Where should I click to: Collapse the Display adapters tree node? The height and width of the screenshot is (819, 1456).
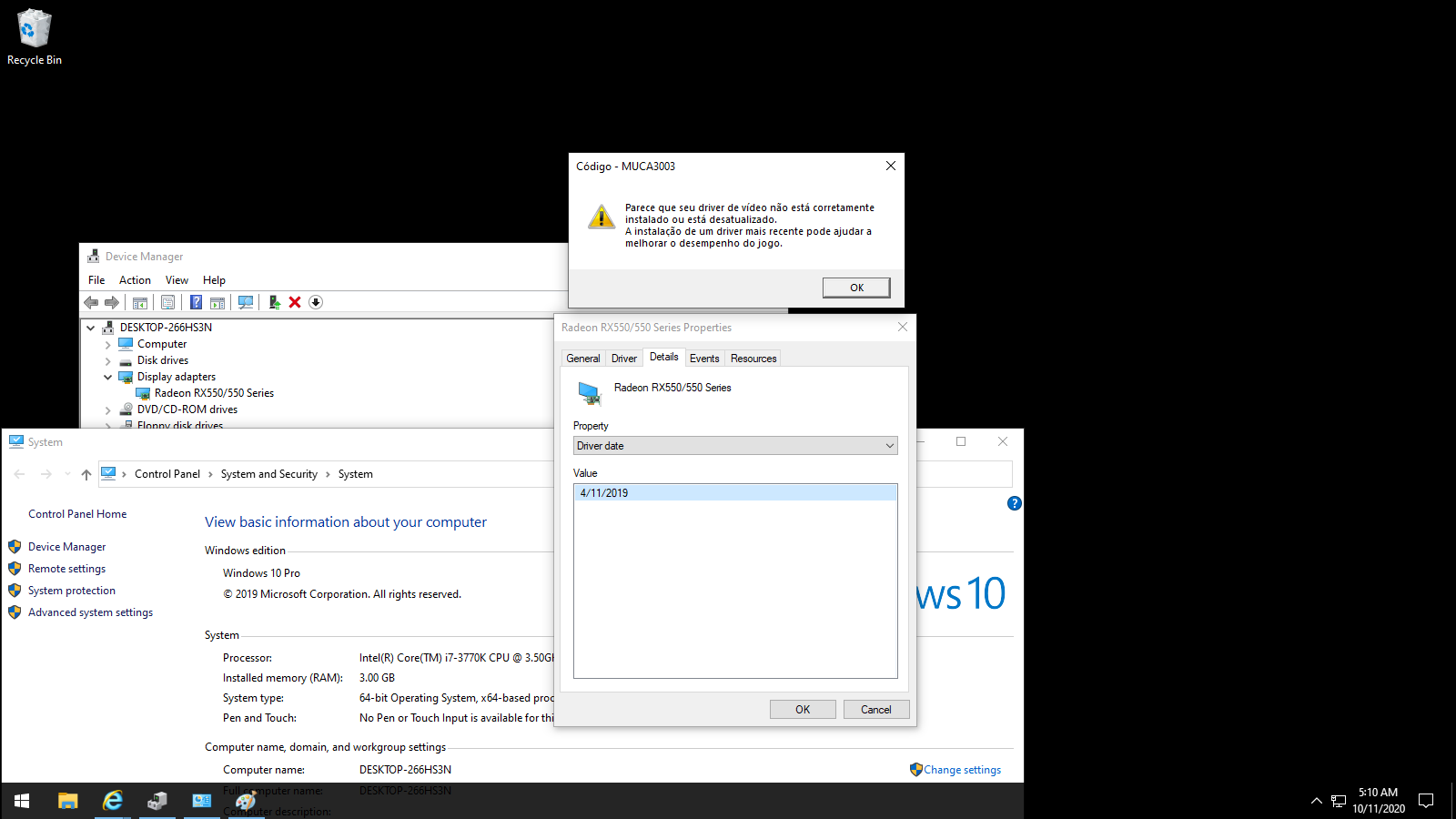pos(108,377)
